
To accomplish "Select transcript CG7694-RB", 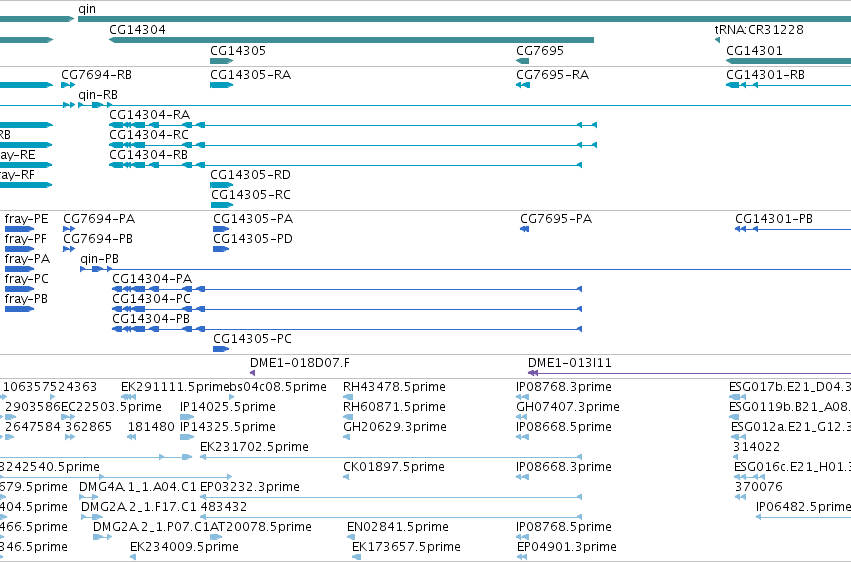I will pos(68,85).
